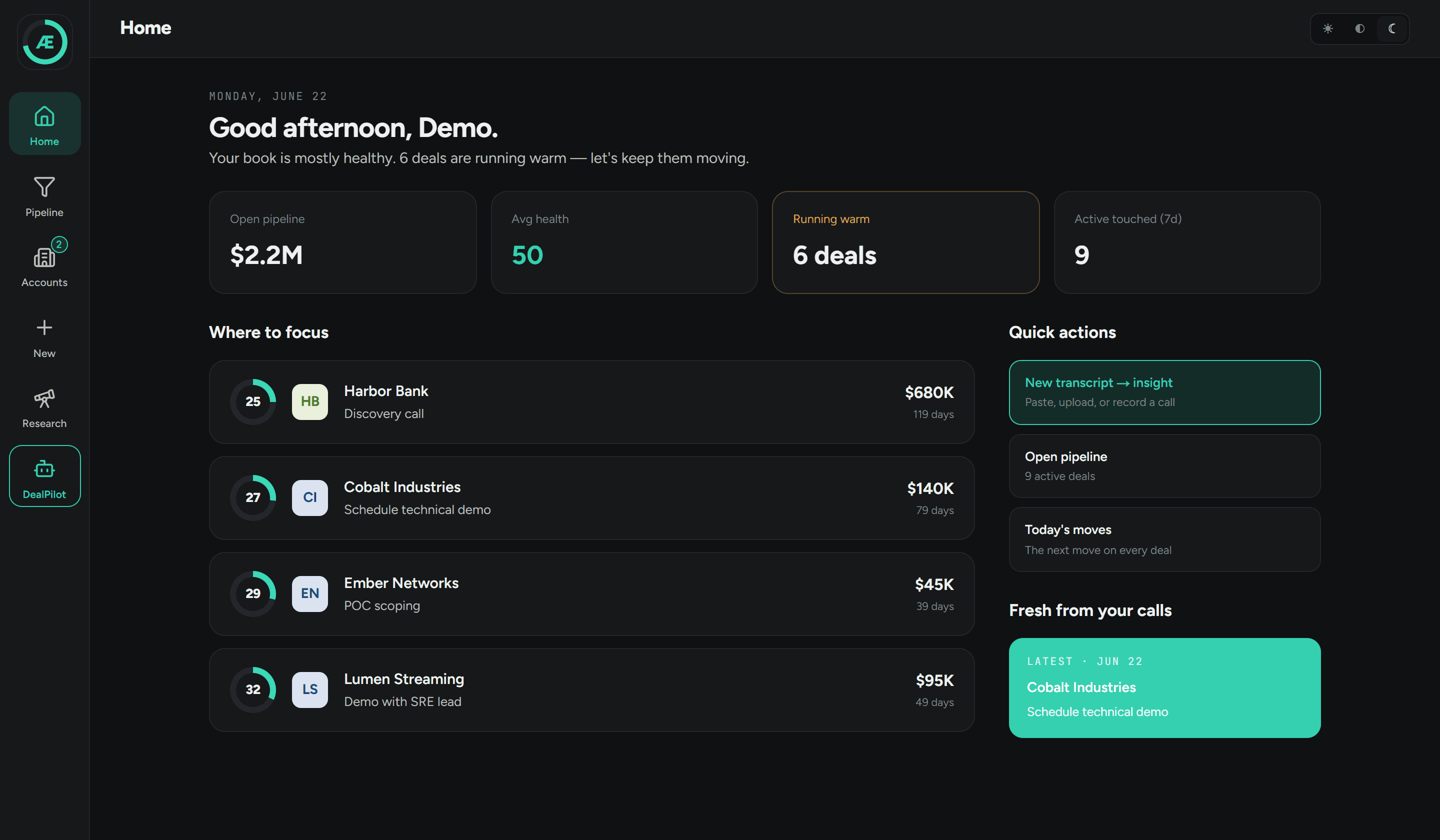
Task: Open the Avg health 50 stat card
Action: tap(624, 242)
